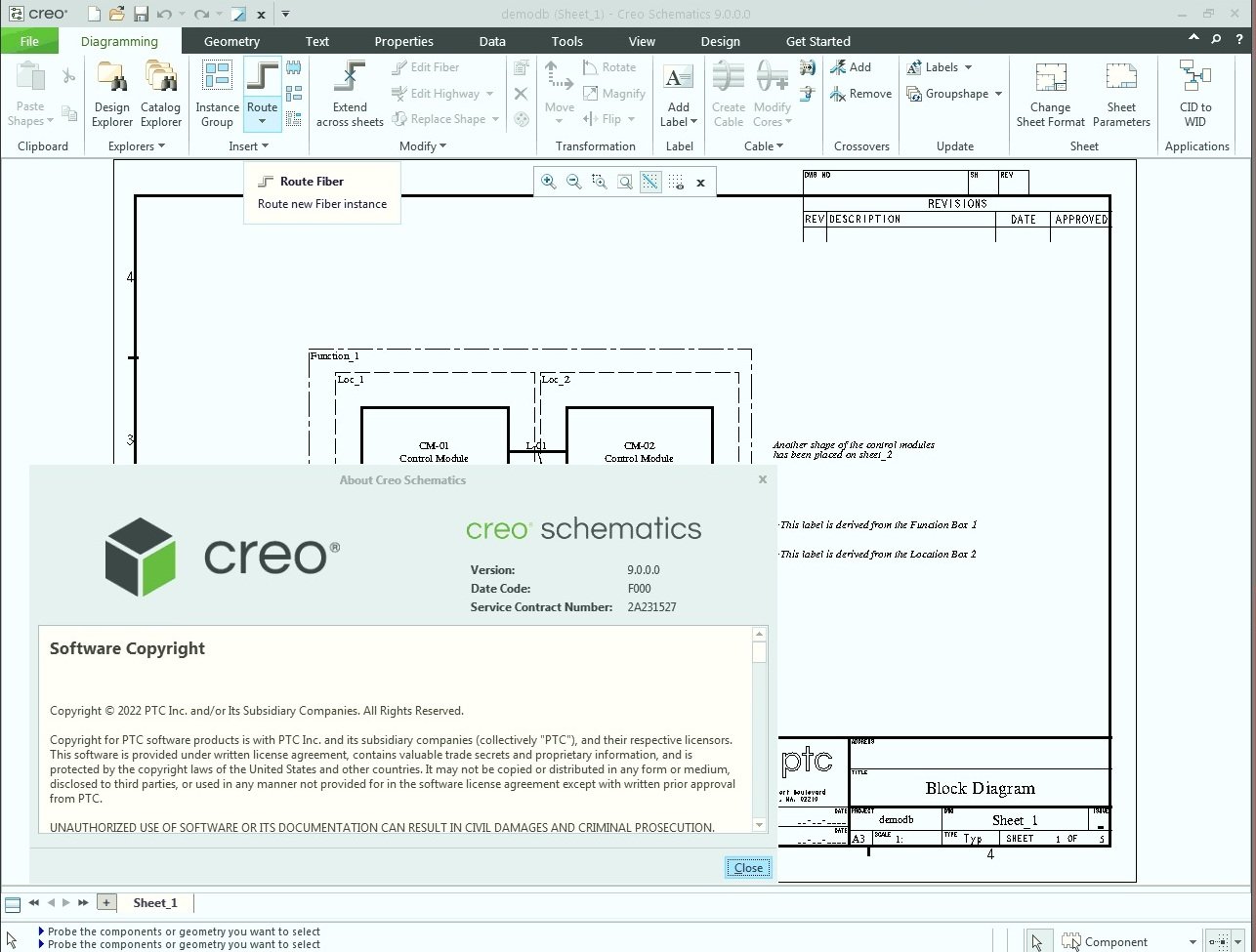The image size is (1256, 952).
Task: Expand the Cable group menu
Action: pos(765,146)
